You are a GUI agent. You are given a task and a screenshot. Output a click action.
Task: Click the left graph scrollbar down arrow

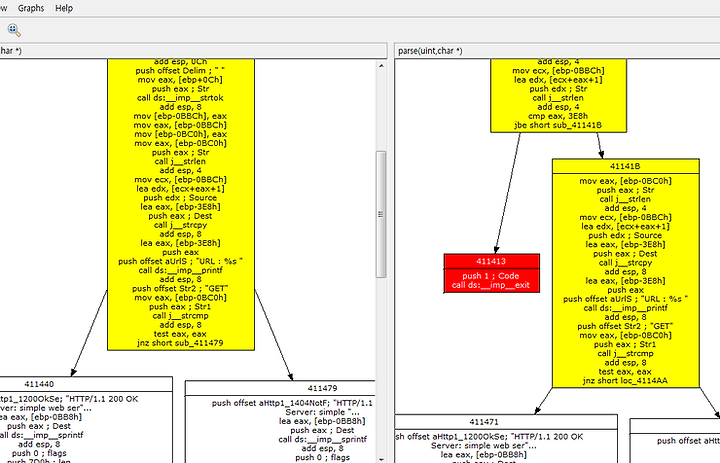click(x=381, y=459)
